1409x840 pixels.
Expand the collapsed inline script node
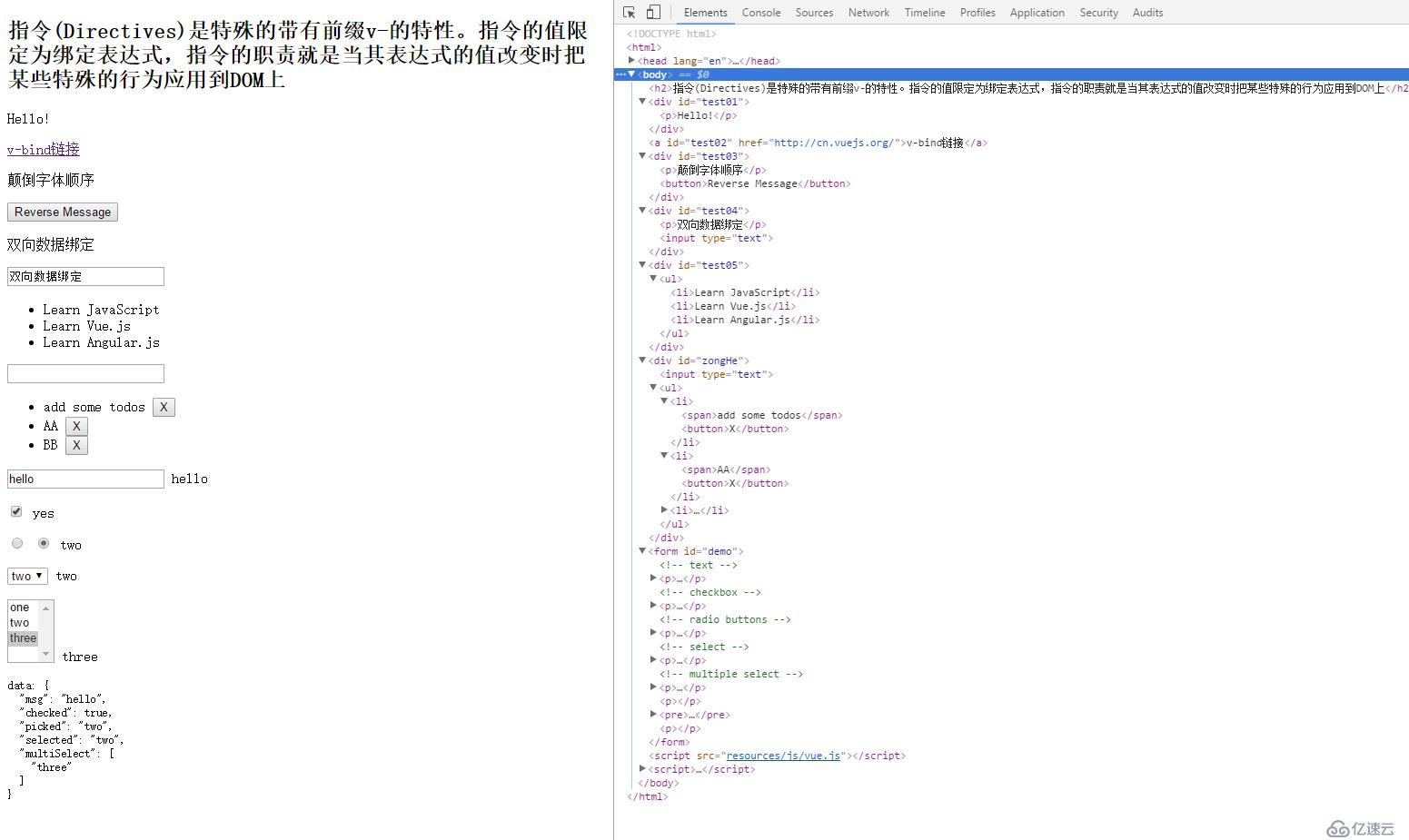[642, 769]
